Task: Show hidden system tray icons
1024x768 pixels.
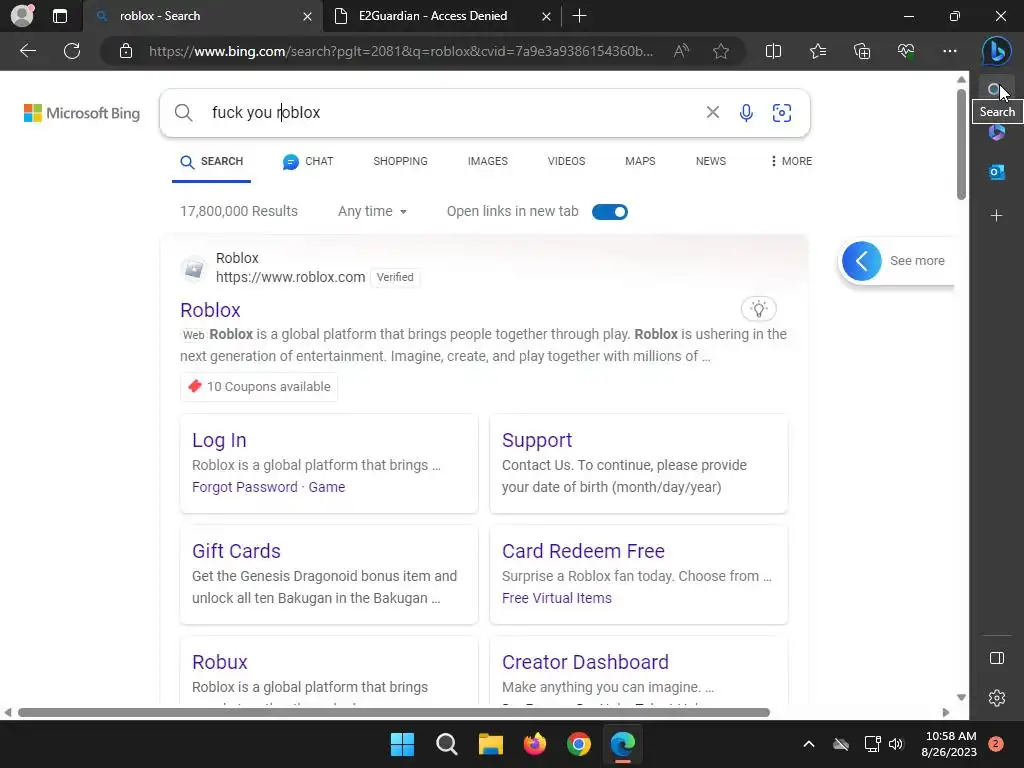Action: pyautogui.click(x=808, y=744)
